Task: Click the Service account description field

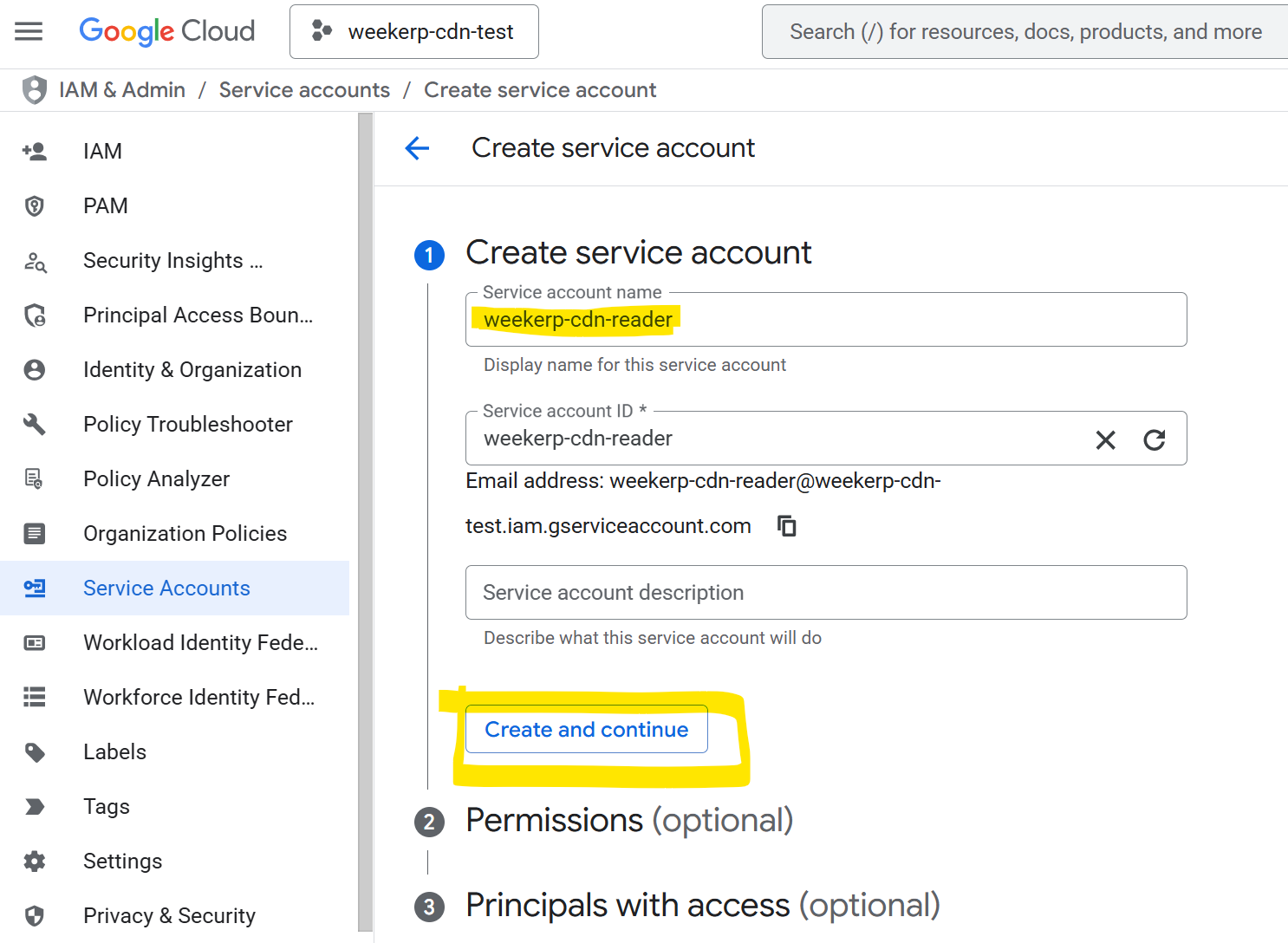Action: pos(825,593)
